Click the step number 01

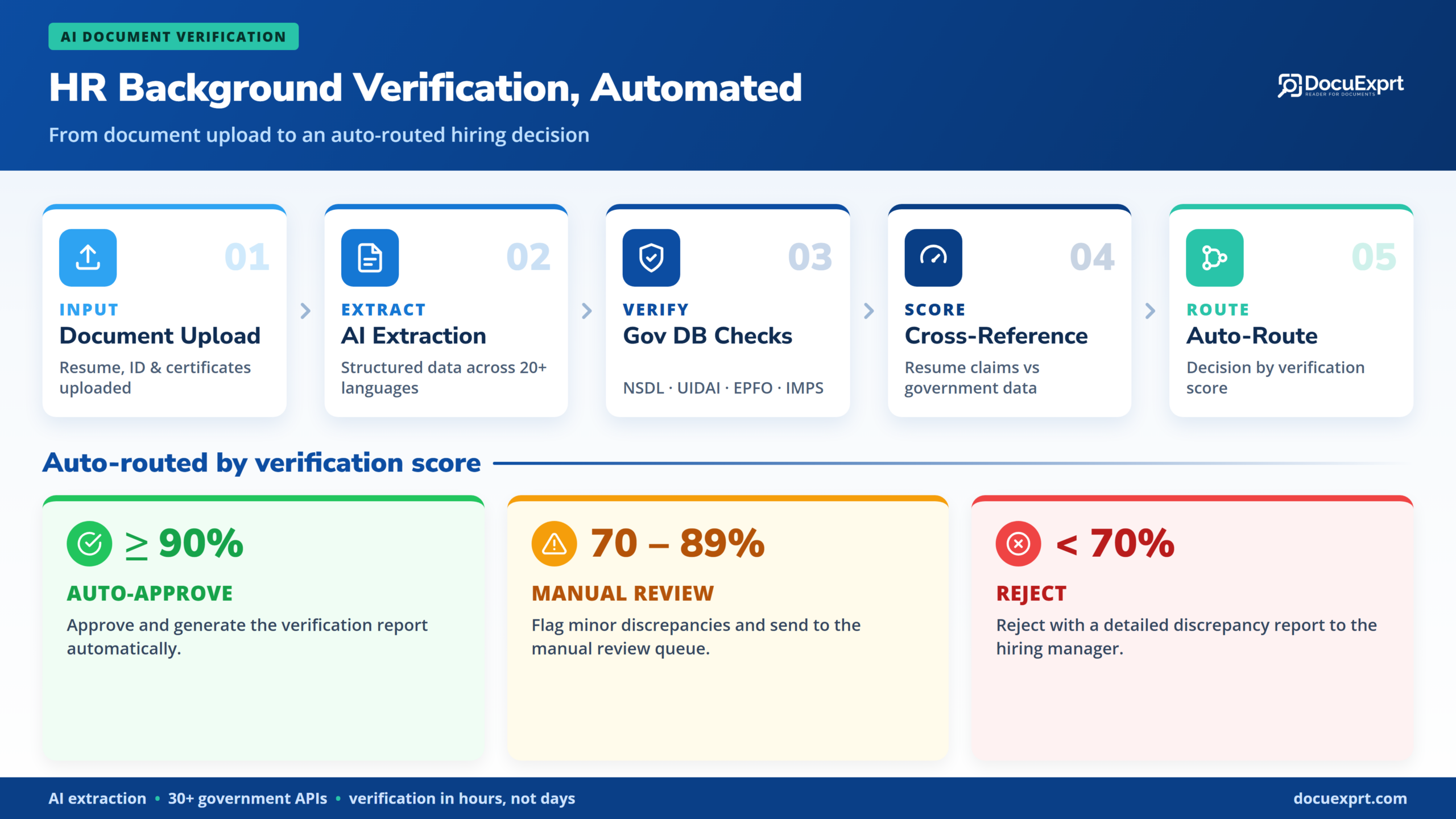[247, 257]
